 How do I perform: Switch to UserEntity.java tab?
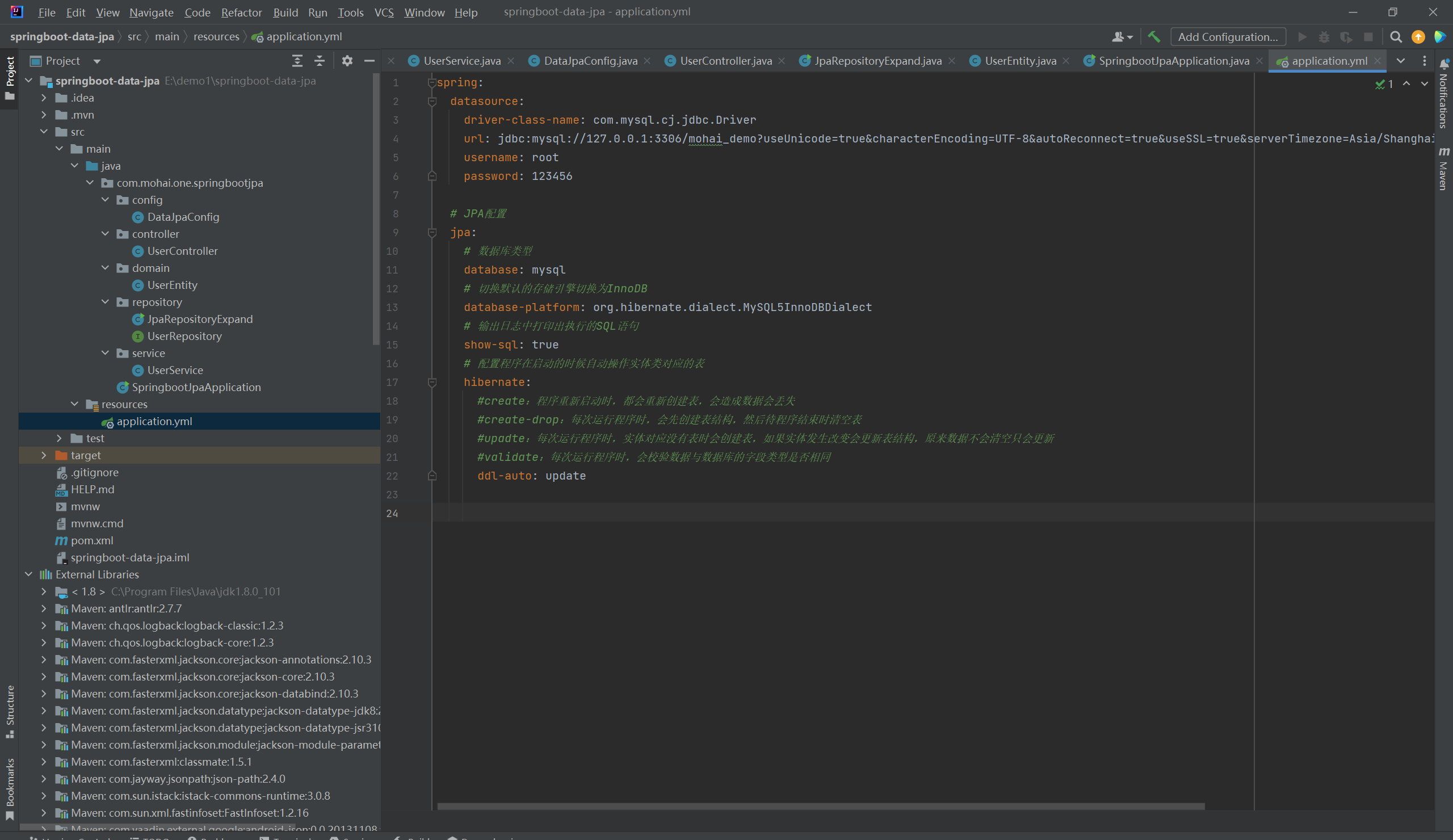tap(1019, 61)
